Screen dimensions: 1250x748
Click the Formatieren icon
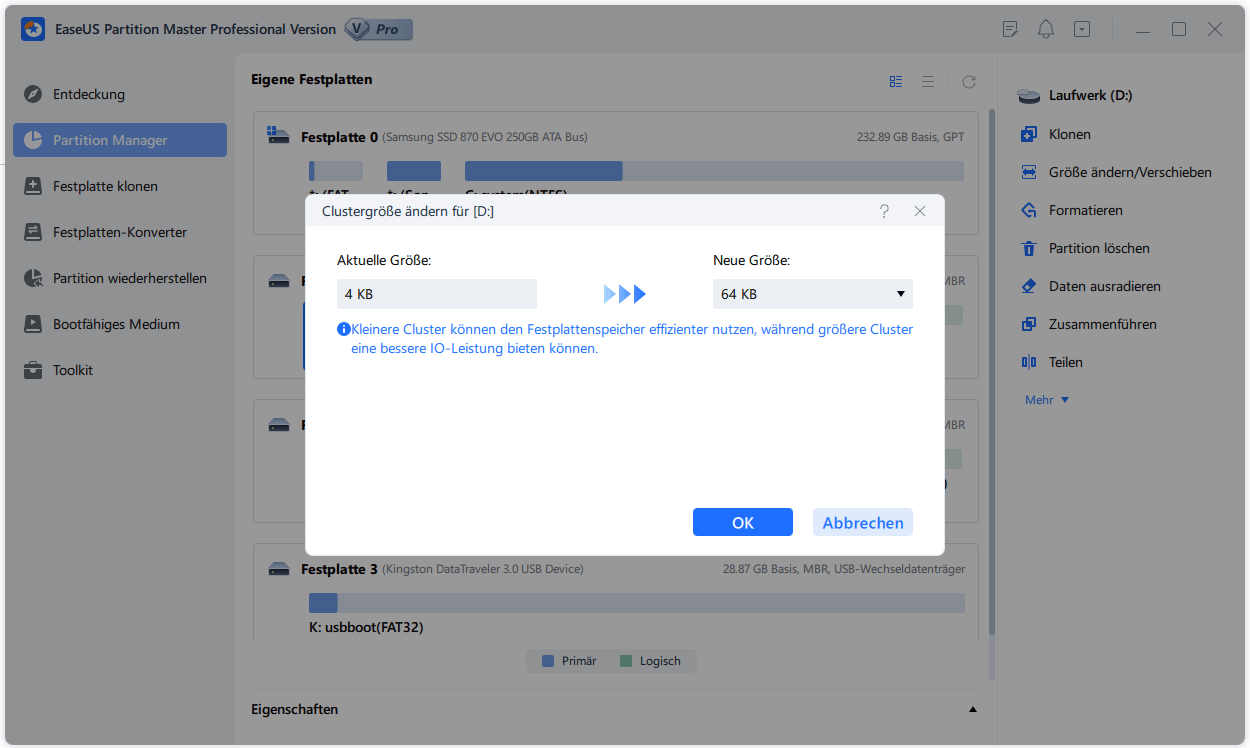point(1028,210)
